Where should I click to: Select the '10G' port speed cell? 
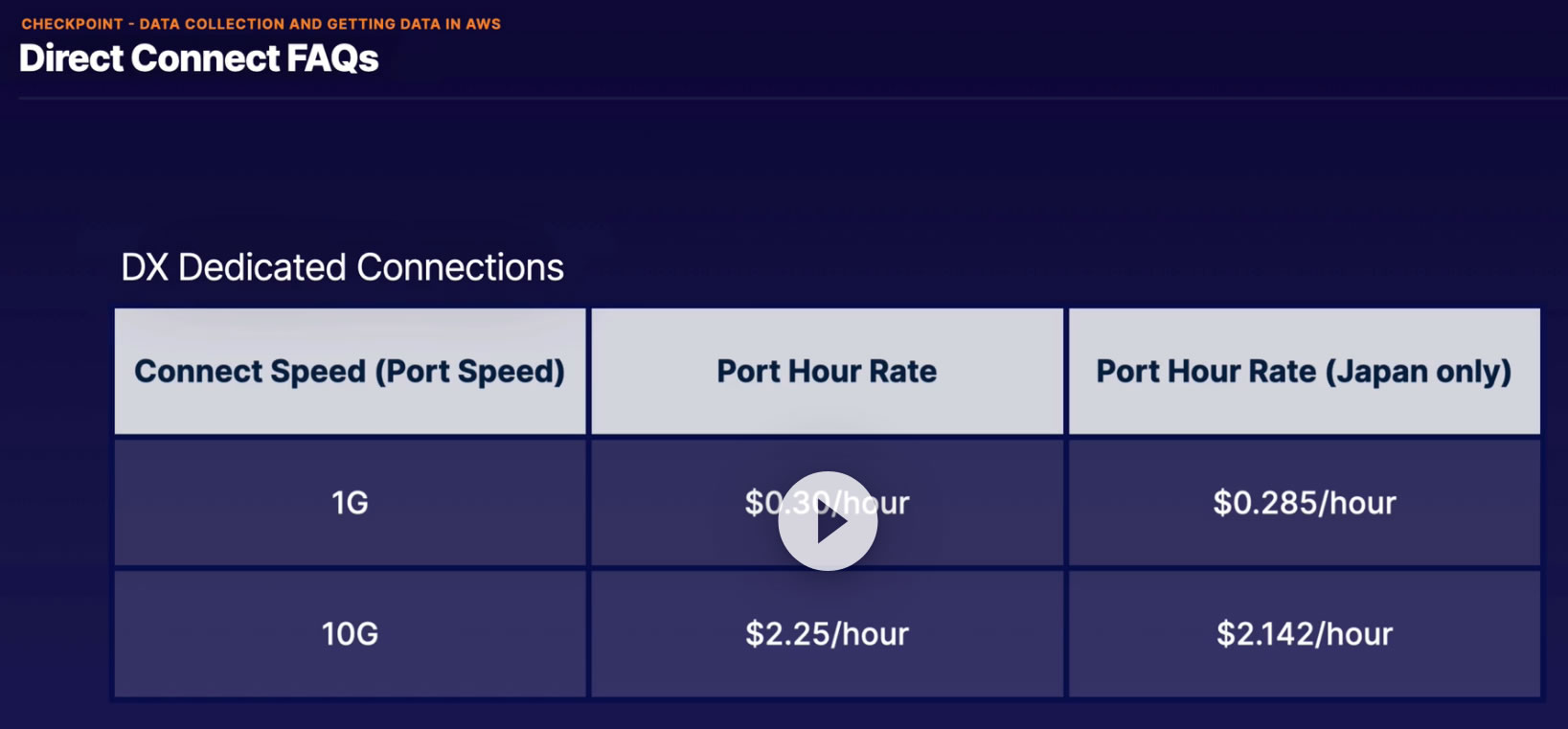[350, 633]
